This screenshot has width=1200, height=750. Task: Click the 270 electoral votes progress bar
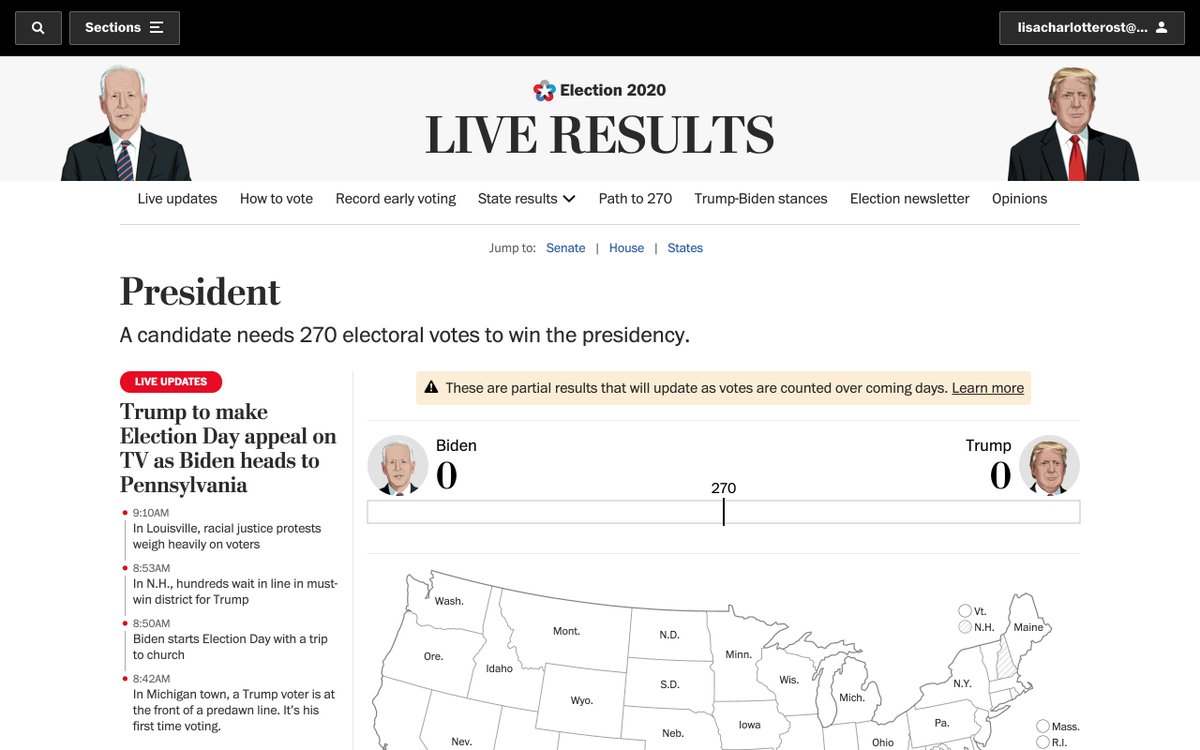723,512
